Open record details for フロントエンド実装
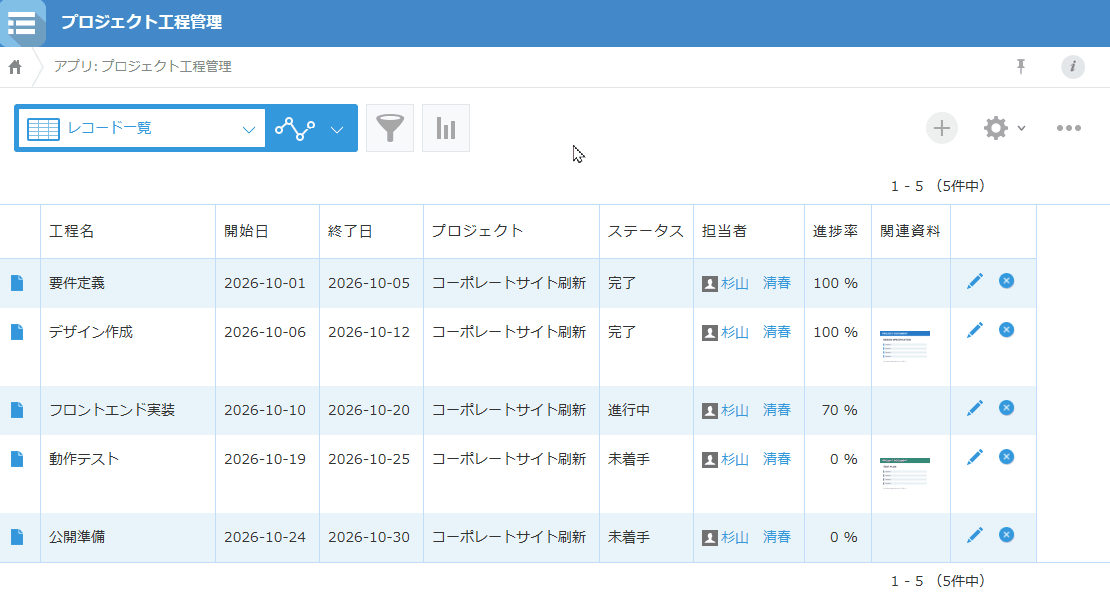The height and width of the screenshot is (597, 1110). [x=17, y=410]
